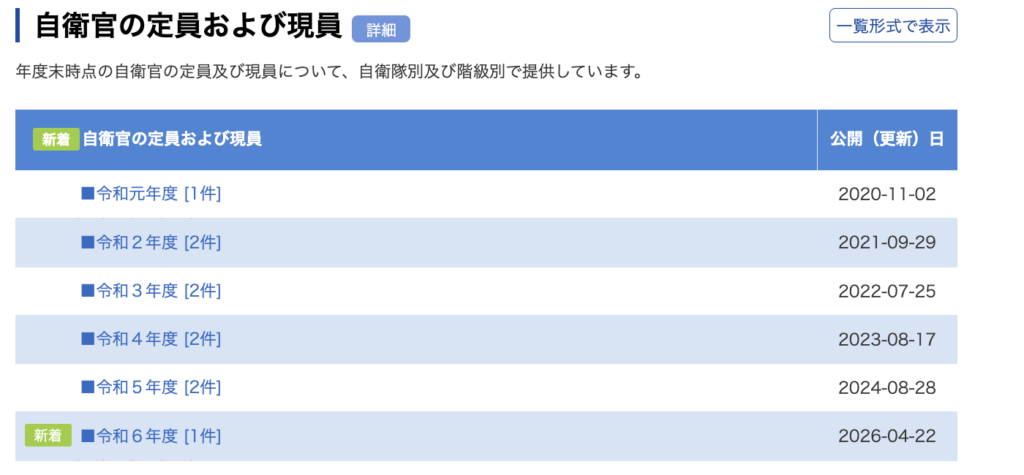Viewport: 1024px width, 475px height.
Task: Click the blue square beside 令和３年度
Action: [x=88, y=291]
